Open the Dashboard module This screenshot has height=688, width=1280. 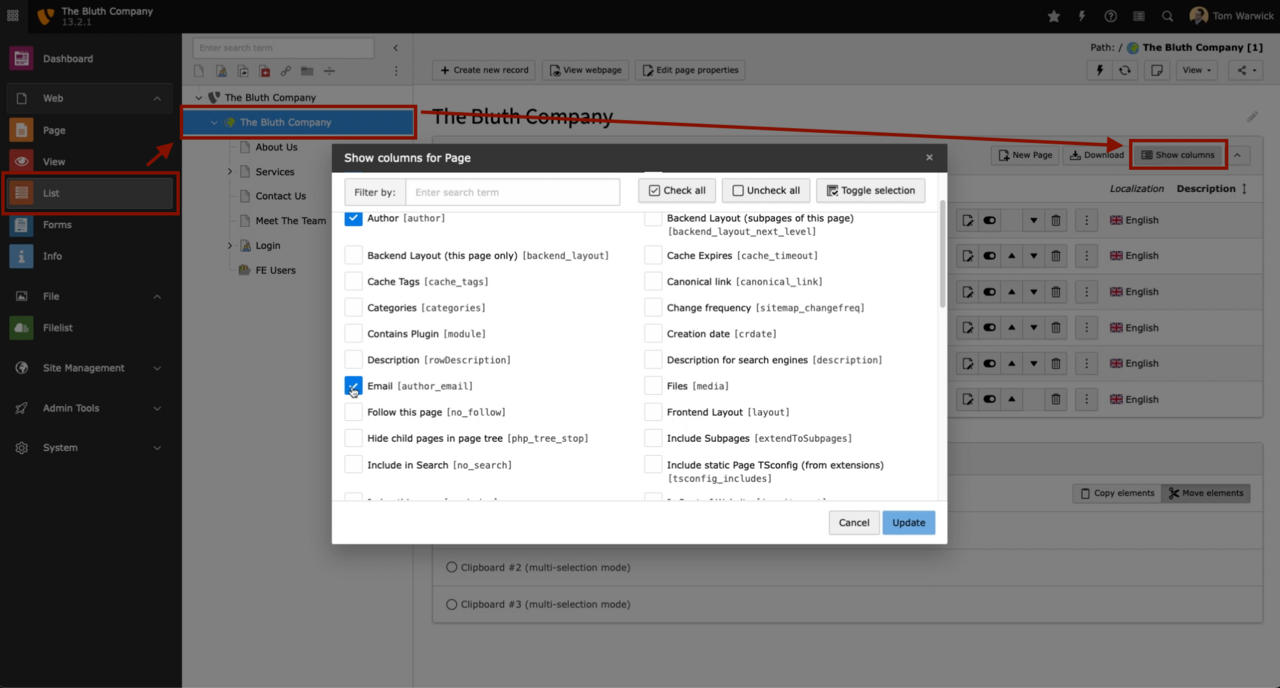click(x=67, y=59)
